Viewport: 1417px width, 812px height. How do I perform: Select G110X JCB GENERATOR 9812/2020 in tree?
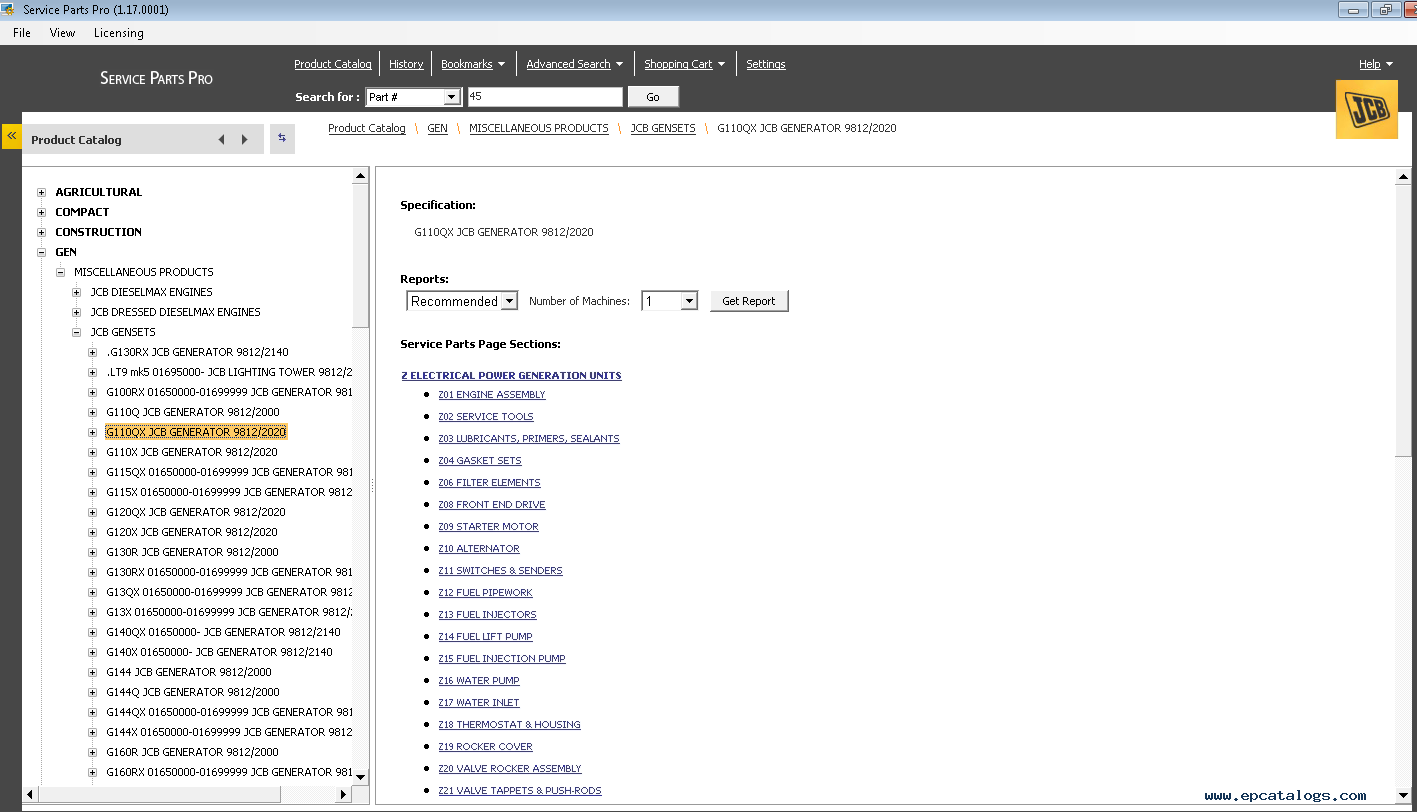[192, 452]
